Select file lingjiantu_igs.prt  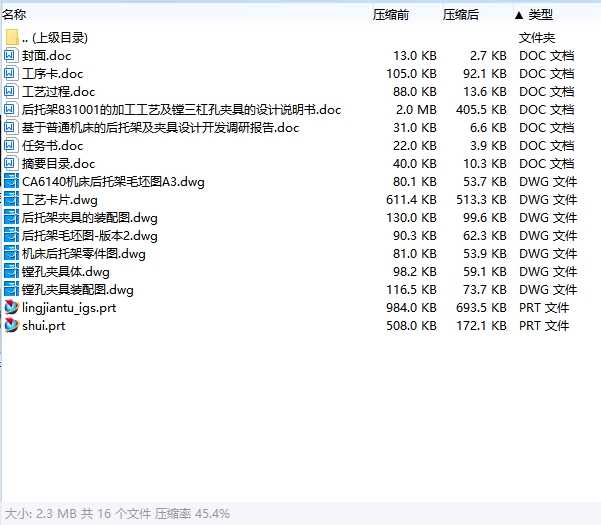coord(69,308)
